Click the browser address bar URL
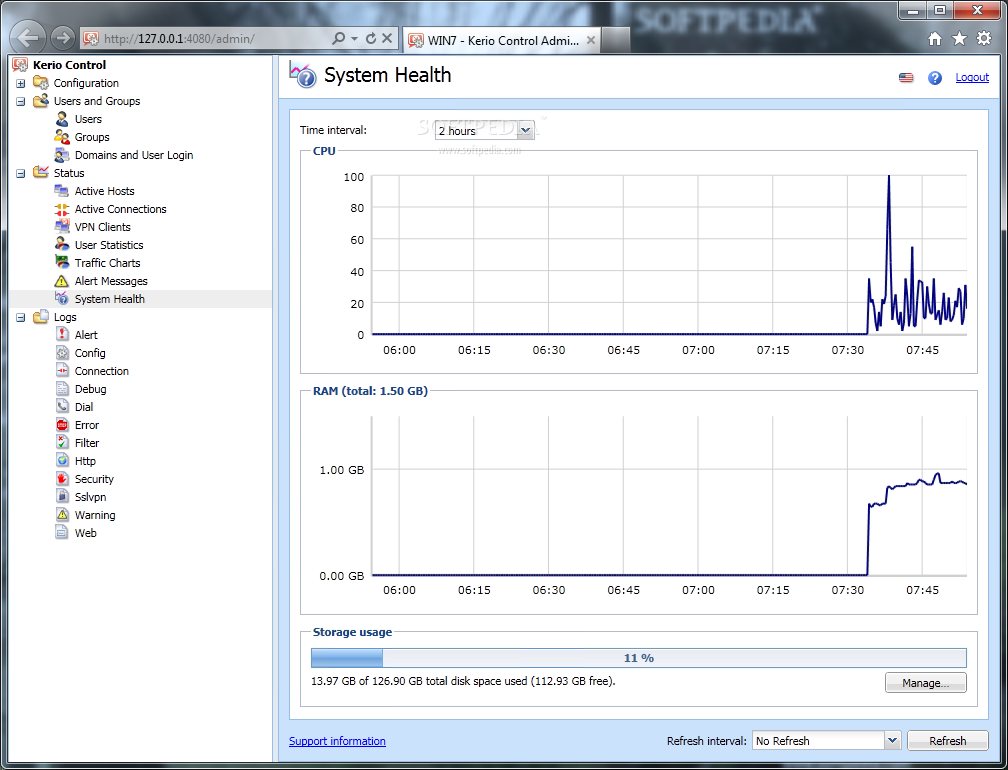Screen dimensions: 1008x770 [x=179, y=39]
